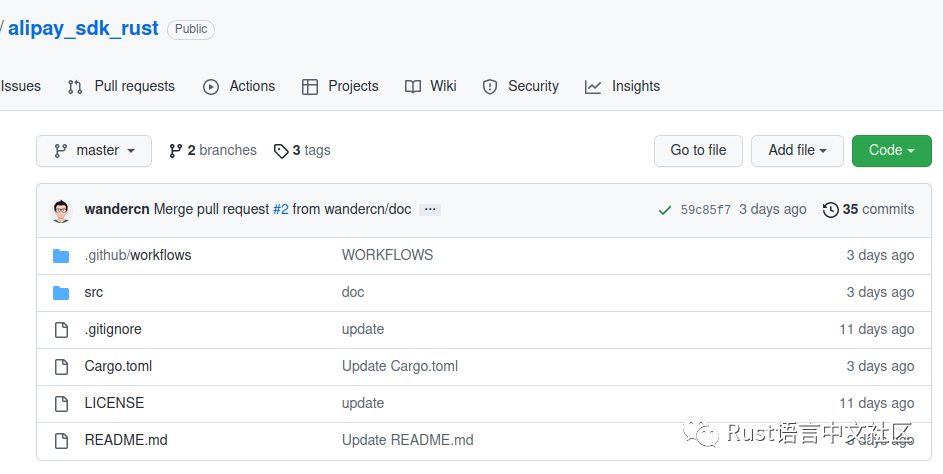
Task: Open the Actions tab
Action: tap(239, 86)
